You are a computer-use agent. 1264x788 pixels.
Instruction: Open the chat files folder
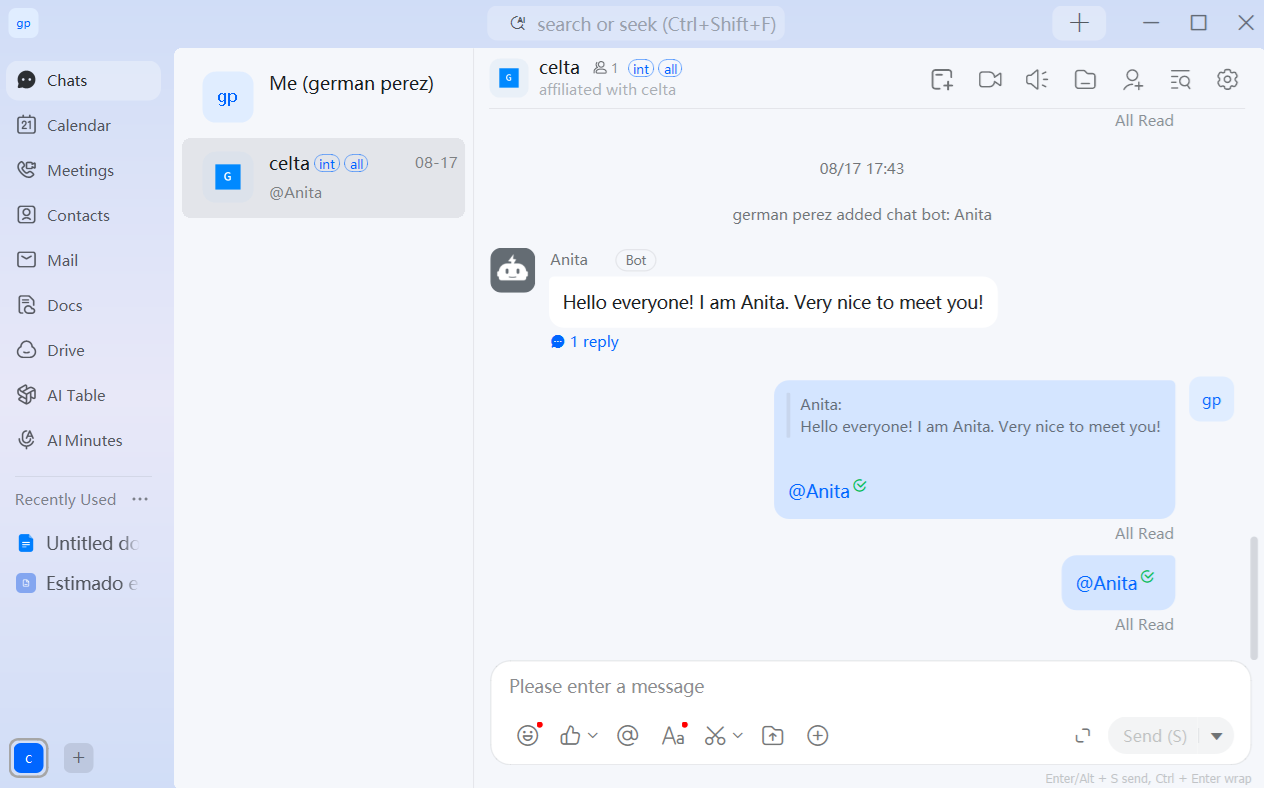click(1085, 80)
